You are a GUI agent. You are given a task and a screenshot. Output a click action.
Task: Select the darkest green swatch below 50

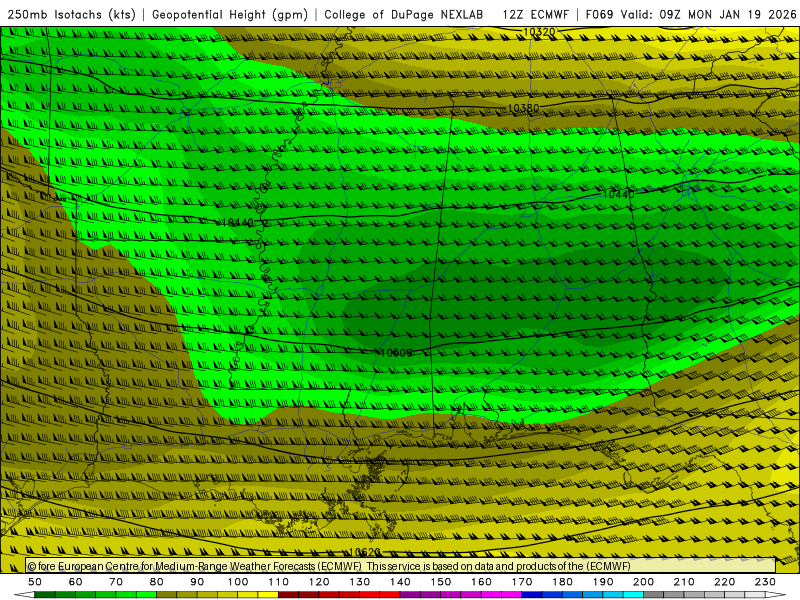45,595
